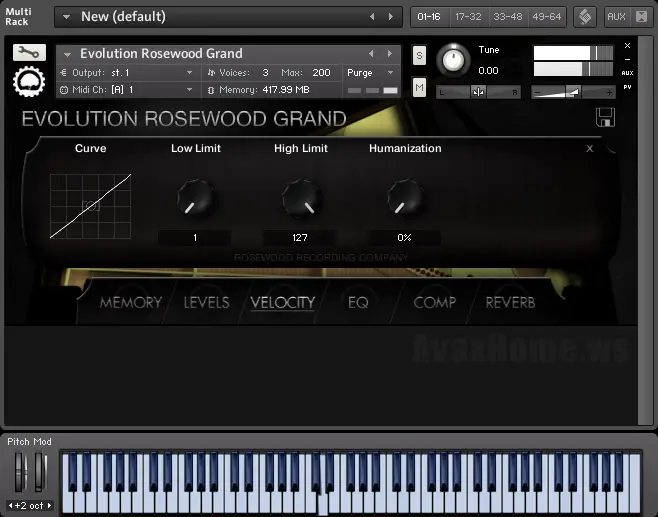Click the High Limit knob
The height and width of the screenshot is (517, 658).
(x=301, y=198)
